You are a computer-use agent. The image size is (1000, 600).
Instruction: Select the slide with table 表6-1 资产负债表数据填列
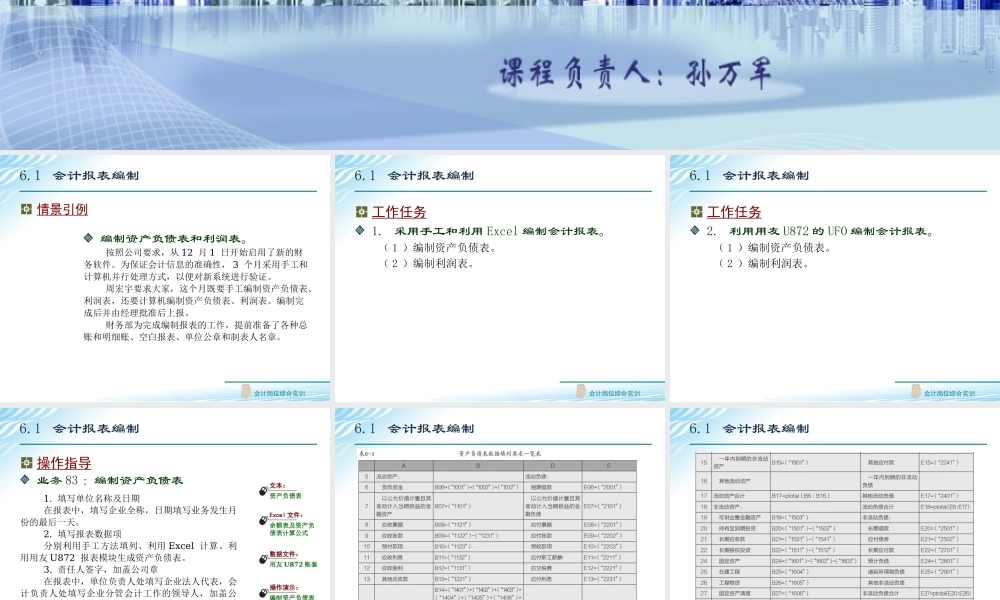click(500, 504)
